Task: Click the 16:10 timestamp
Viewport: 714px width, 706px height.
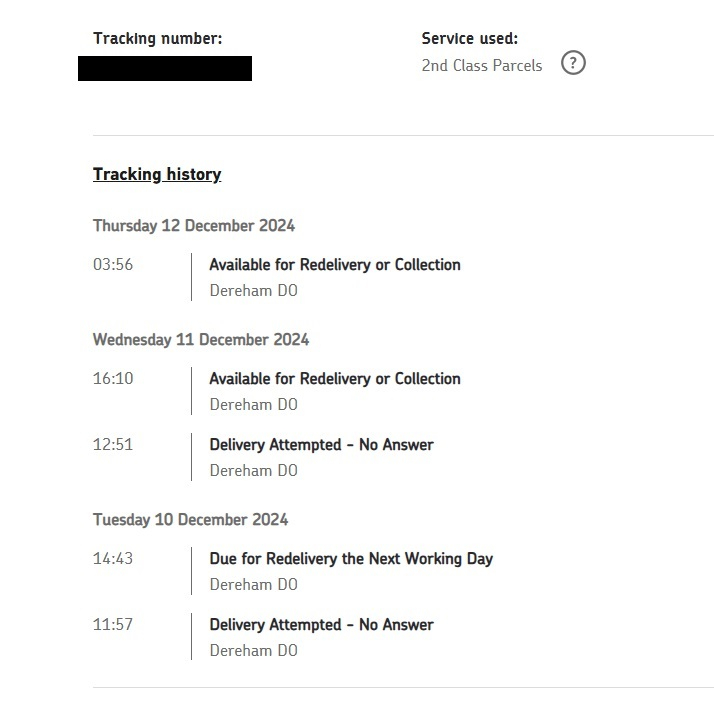Action: tap(113, 378)
